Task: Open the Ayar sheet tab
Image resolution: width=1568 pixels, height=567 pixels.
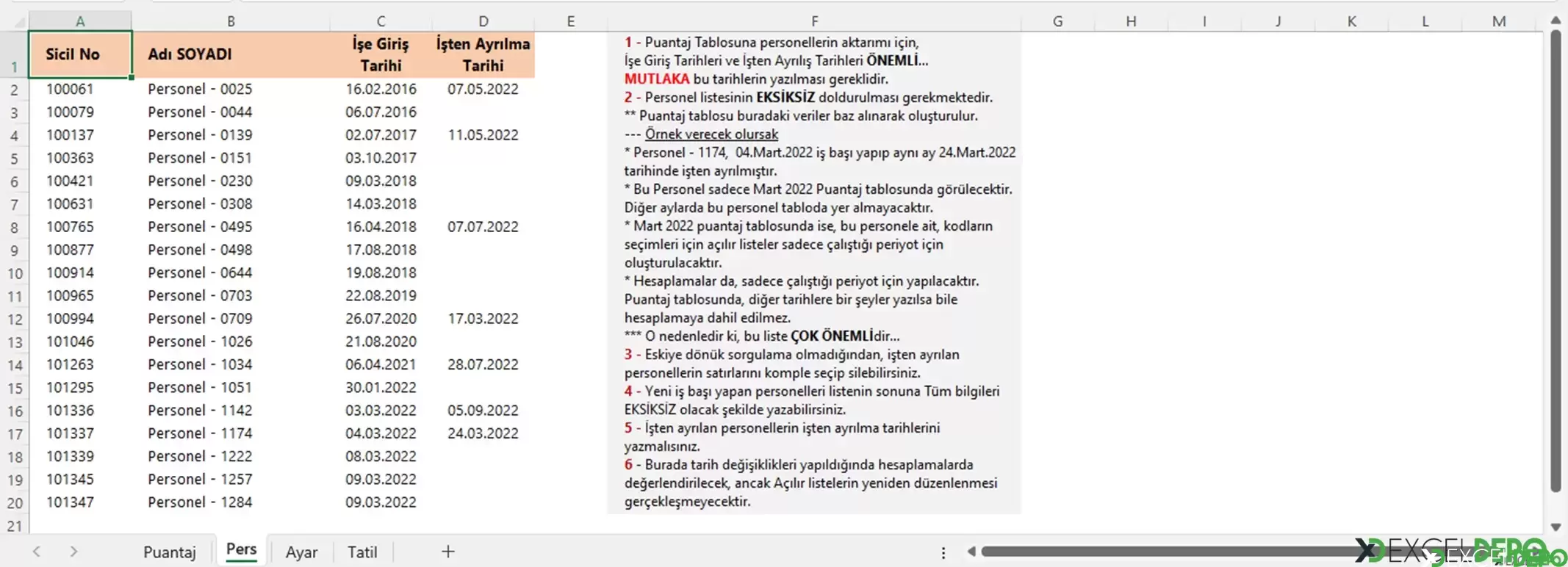Action: click(301, 552)
